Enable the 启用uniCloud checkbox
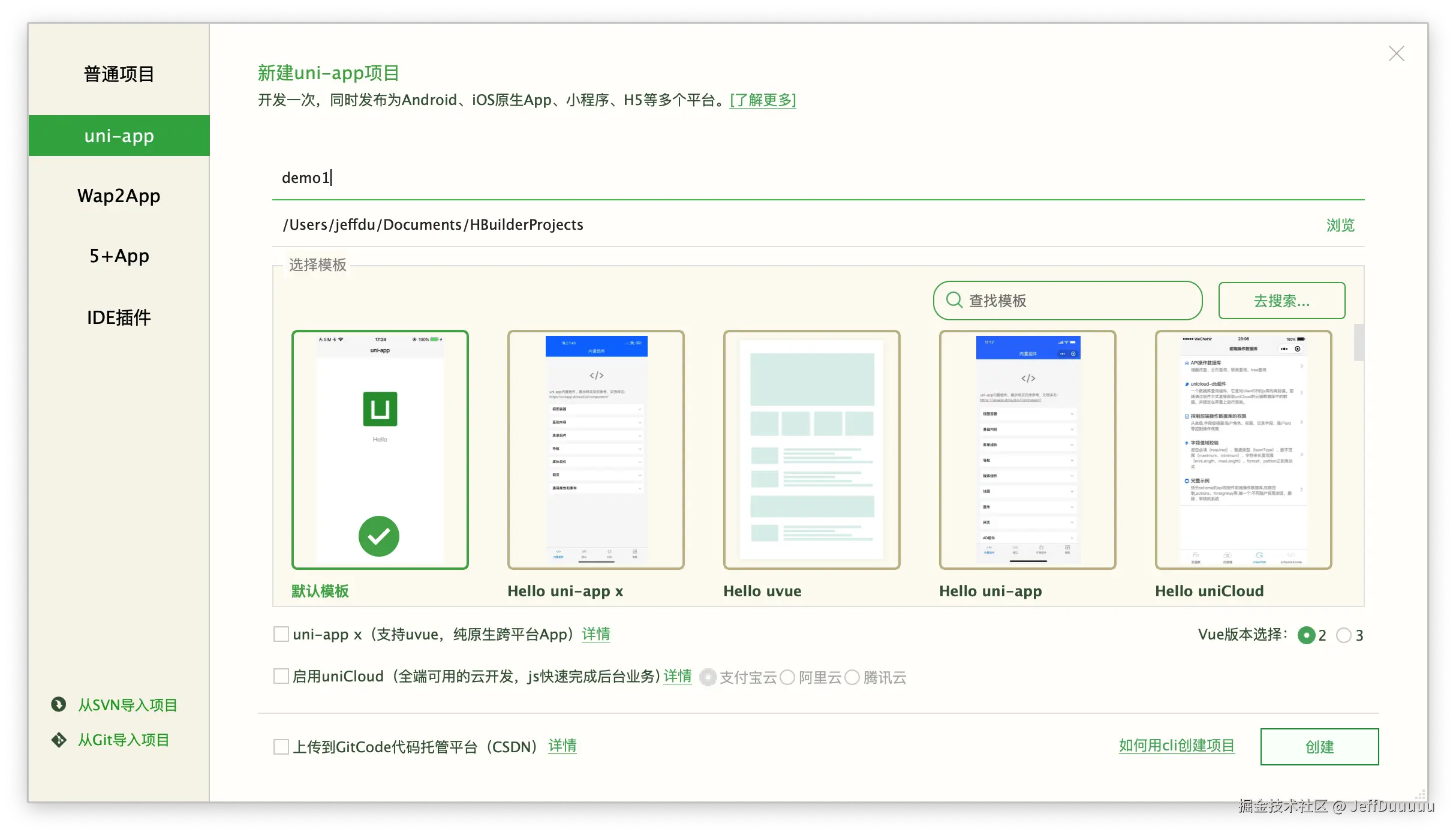The height and width of the screenshot is (835, 1456). pos(281,676)
